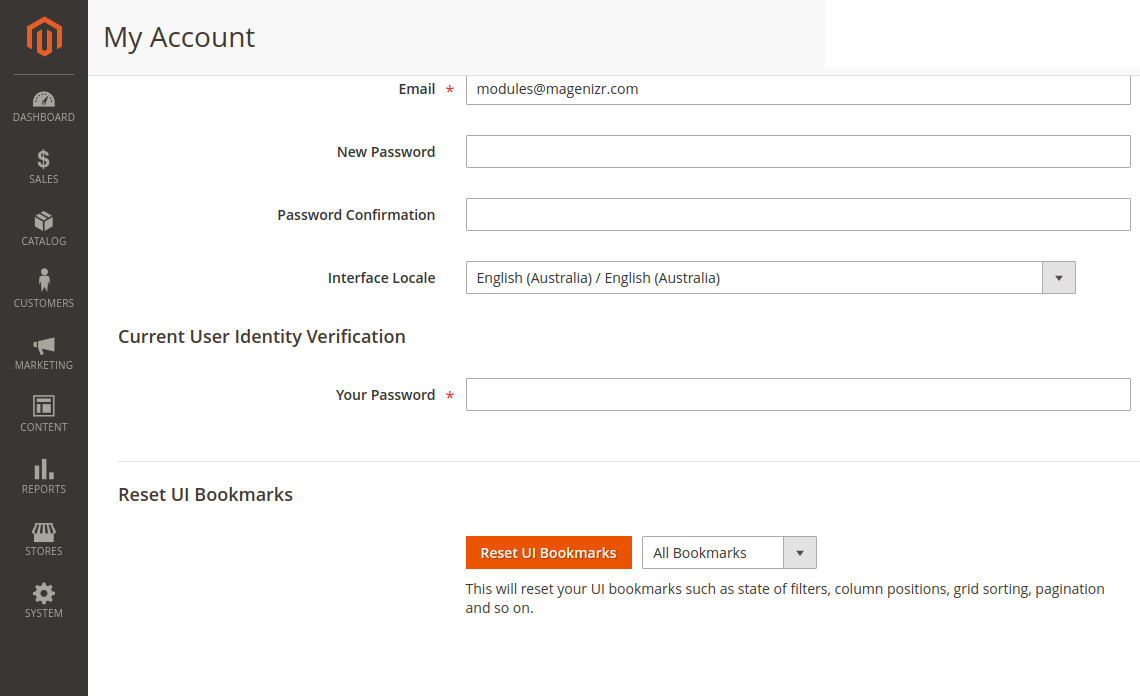The image size is (1140, 696).
Task: Click the Email input field
Action: pyautogui.click(x=798, y=89)
